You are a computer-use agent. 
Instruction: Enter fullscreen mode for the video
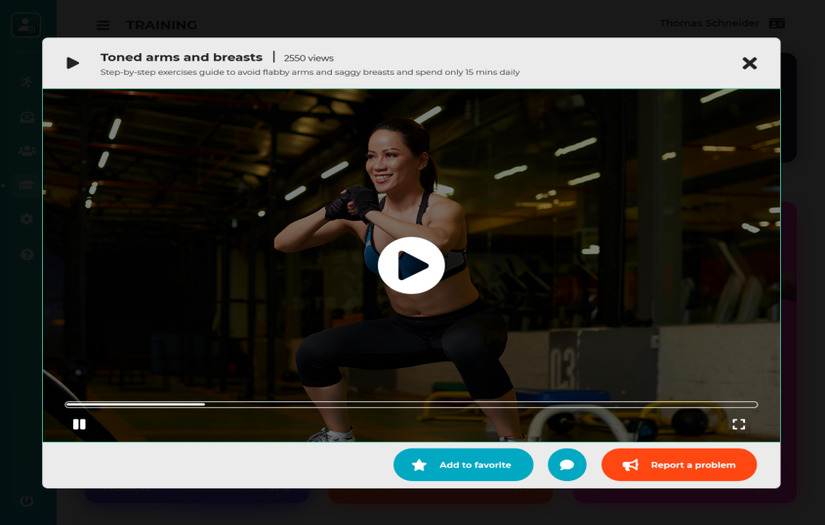739,424
